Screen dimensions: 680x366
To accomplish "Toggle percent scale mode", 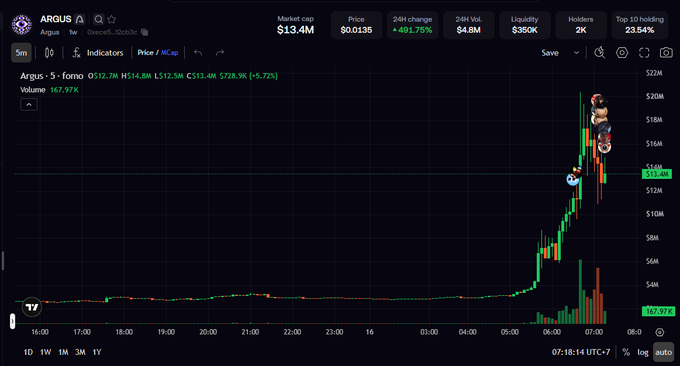I will click(x=626, y=352).
